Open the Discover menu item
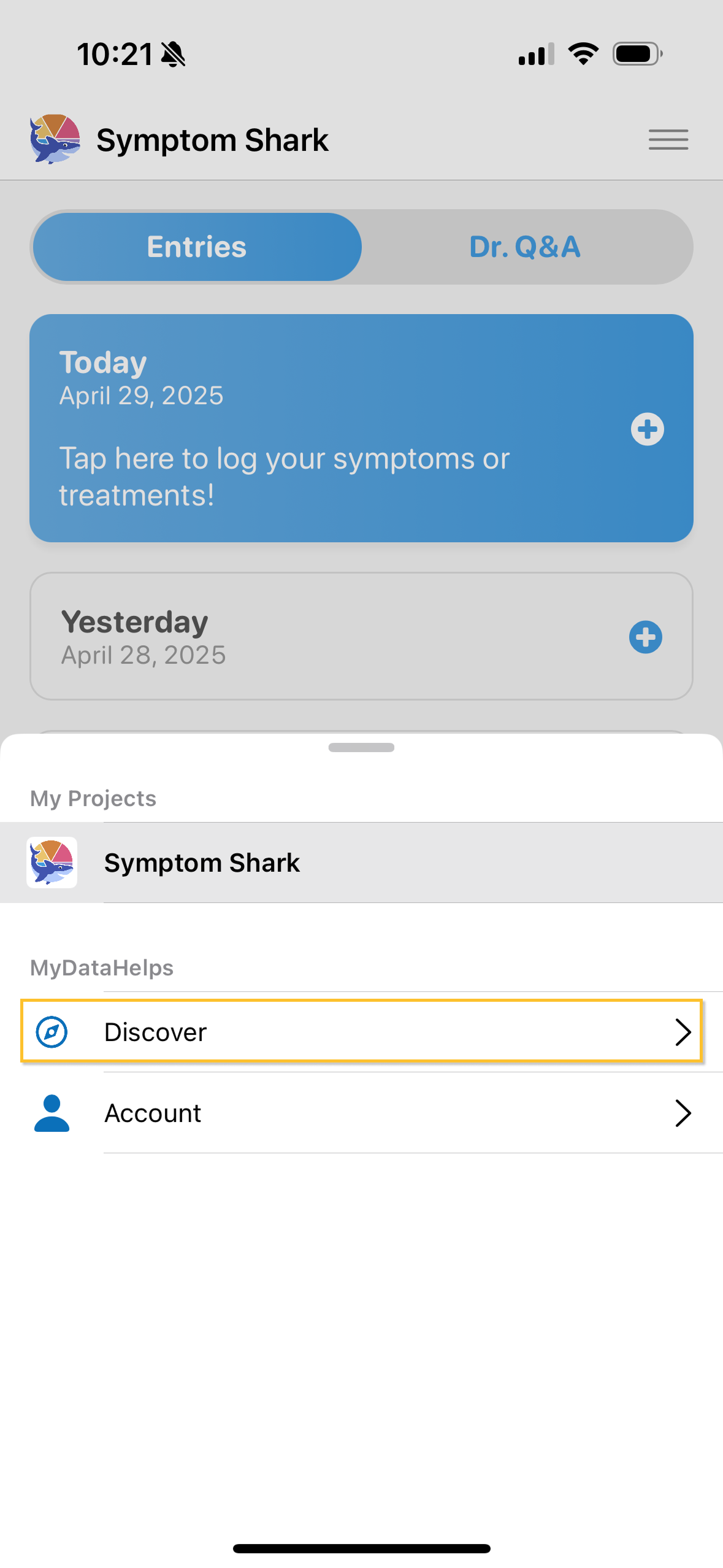The image size is (723, 1568). 156,1032
